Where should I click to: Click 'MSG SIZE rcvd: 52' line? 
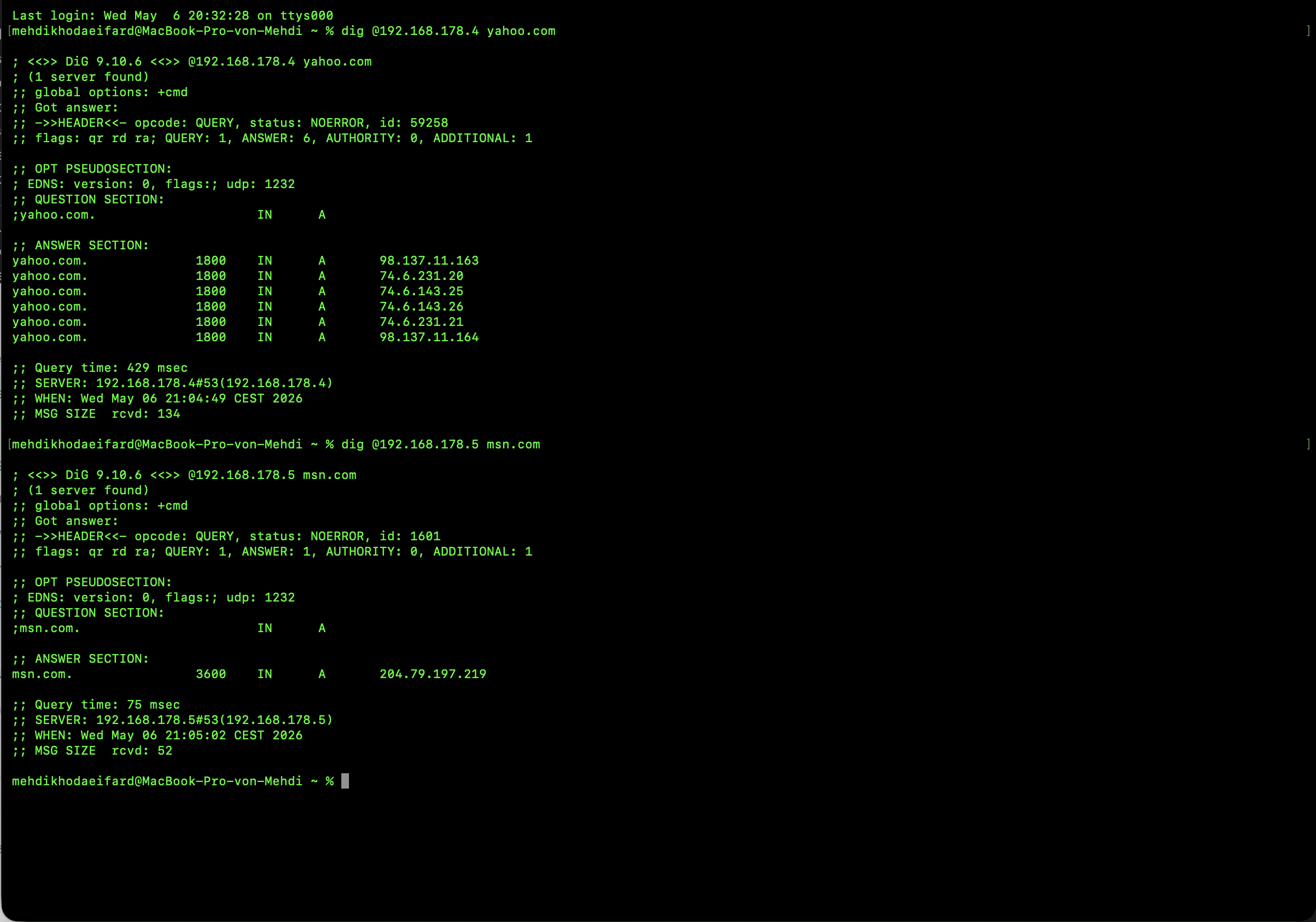coord(92,751)
